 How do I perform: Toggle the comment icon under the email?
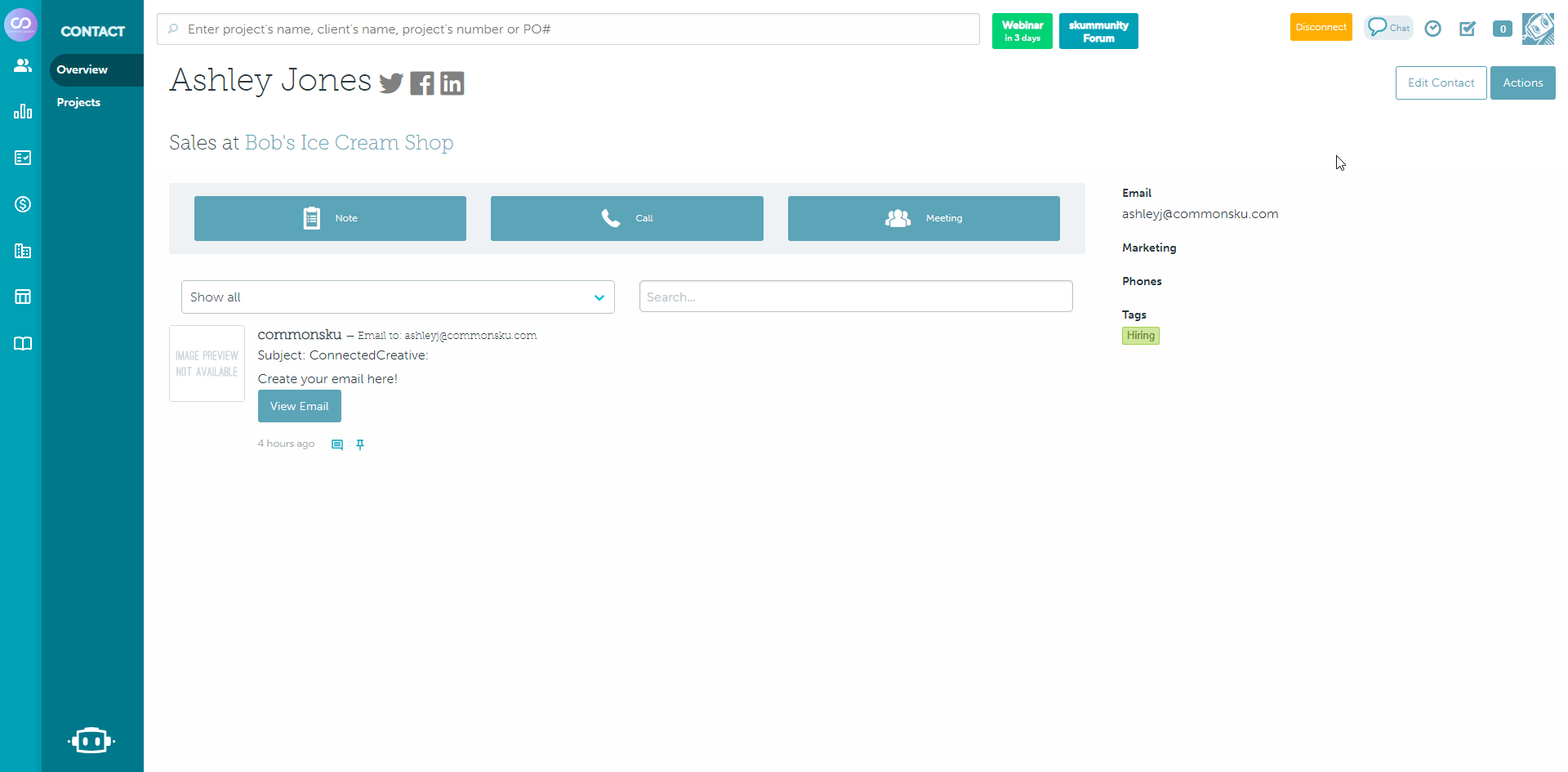(x=336, y=444)
